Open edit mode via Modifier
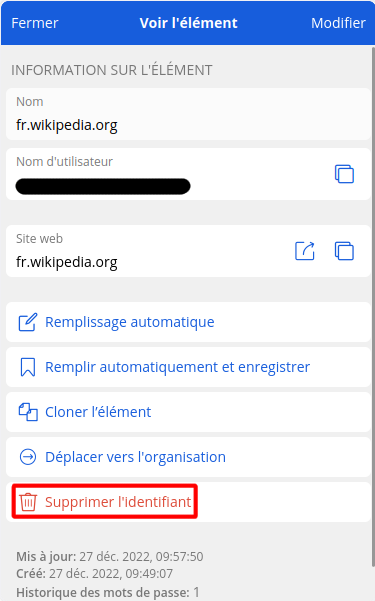Viewport: 375px width, 601px height. coord(338,23)
